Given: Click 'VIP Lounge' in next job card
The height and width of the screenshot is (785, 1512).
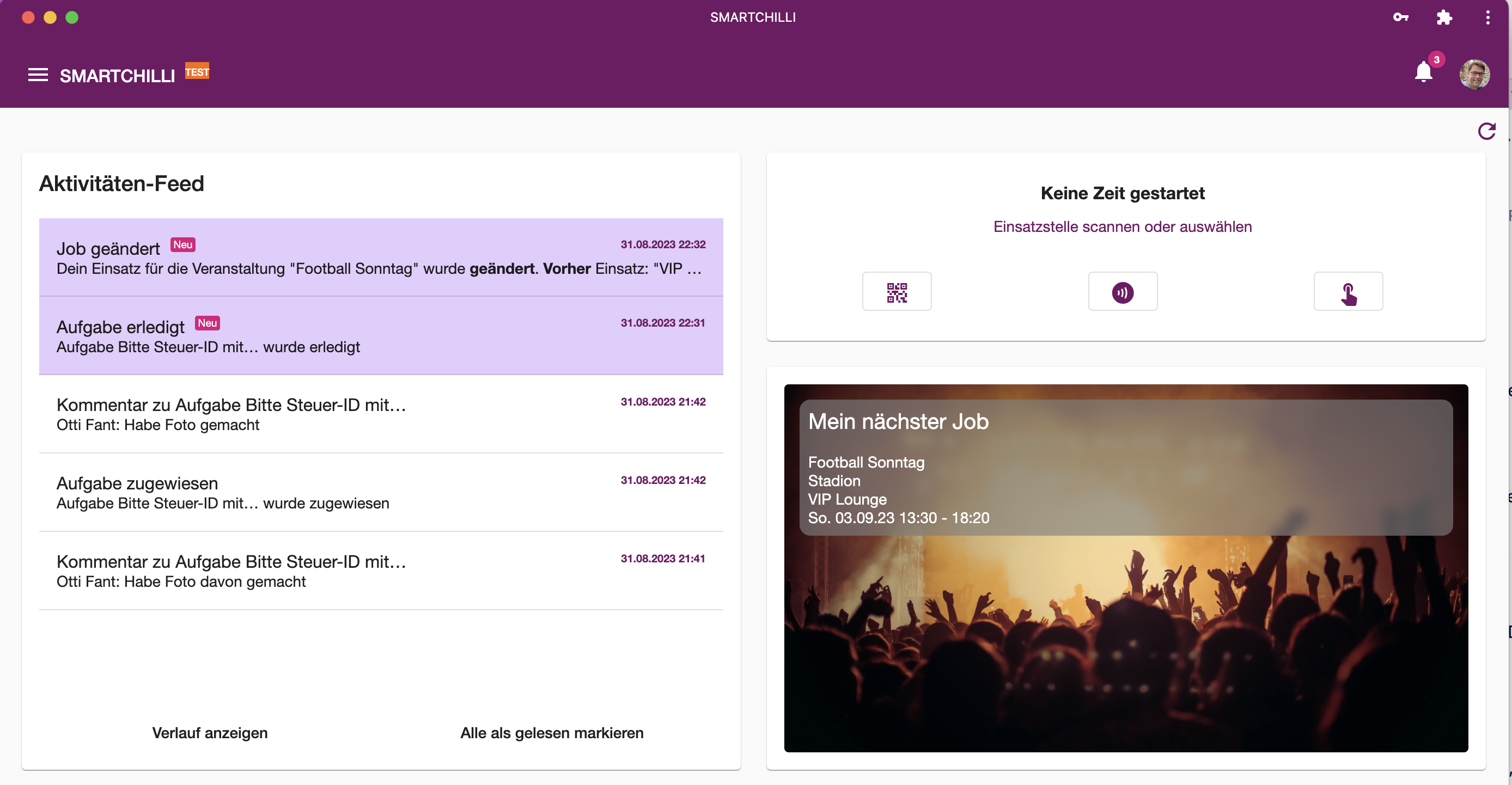Looking at the screenshot, I should pos(847,499).
